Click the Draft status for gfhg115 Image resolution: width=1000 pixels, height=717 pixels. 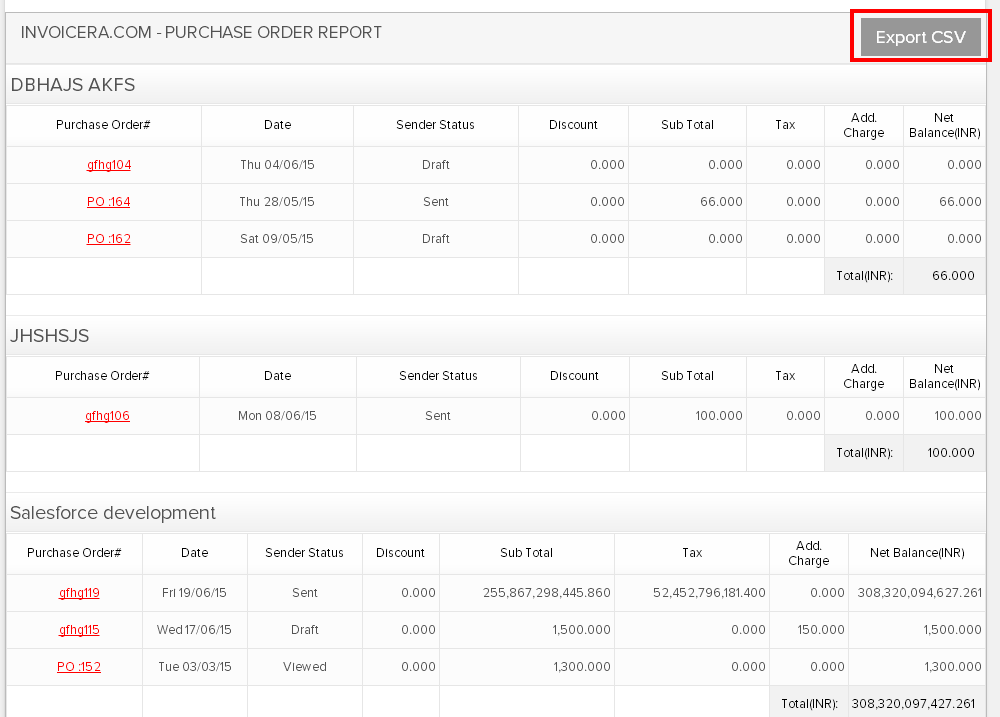(305, 630)
